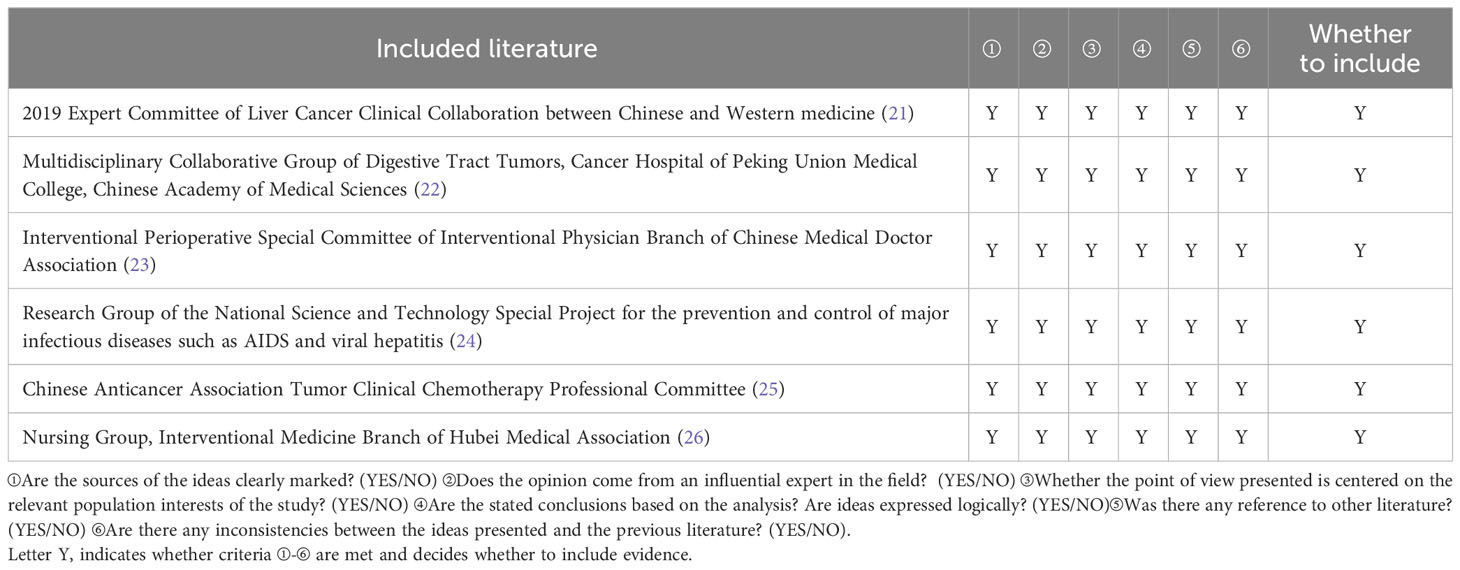Image resolution: width=1460 pixels, height=570 pixels.
Task: Click the circled 1 criterion header
Action: (x=992, y=49)
